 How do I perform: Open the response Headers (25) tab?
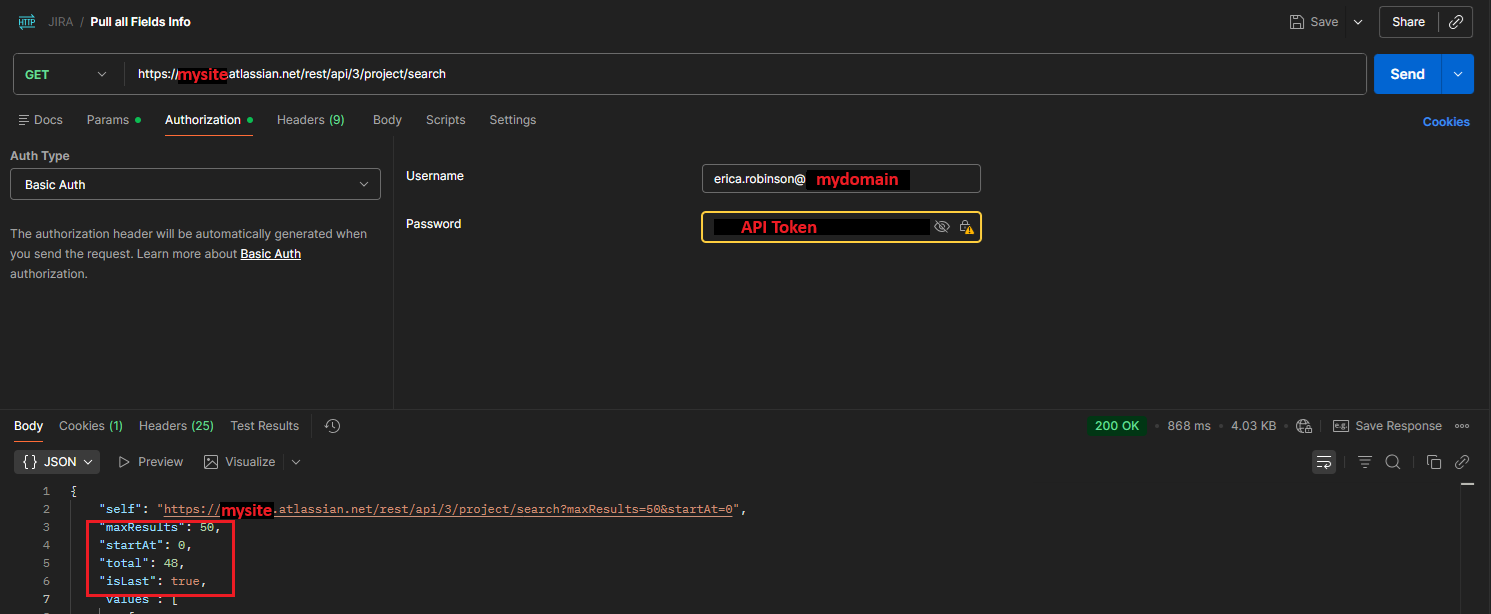(176, 426)
